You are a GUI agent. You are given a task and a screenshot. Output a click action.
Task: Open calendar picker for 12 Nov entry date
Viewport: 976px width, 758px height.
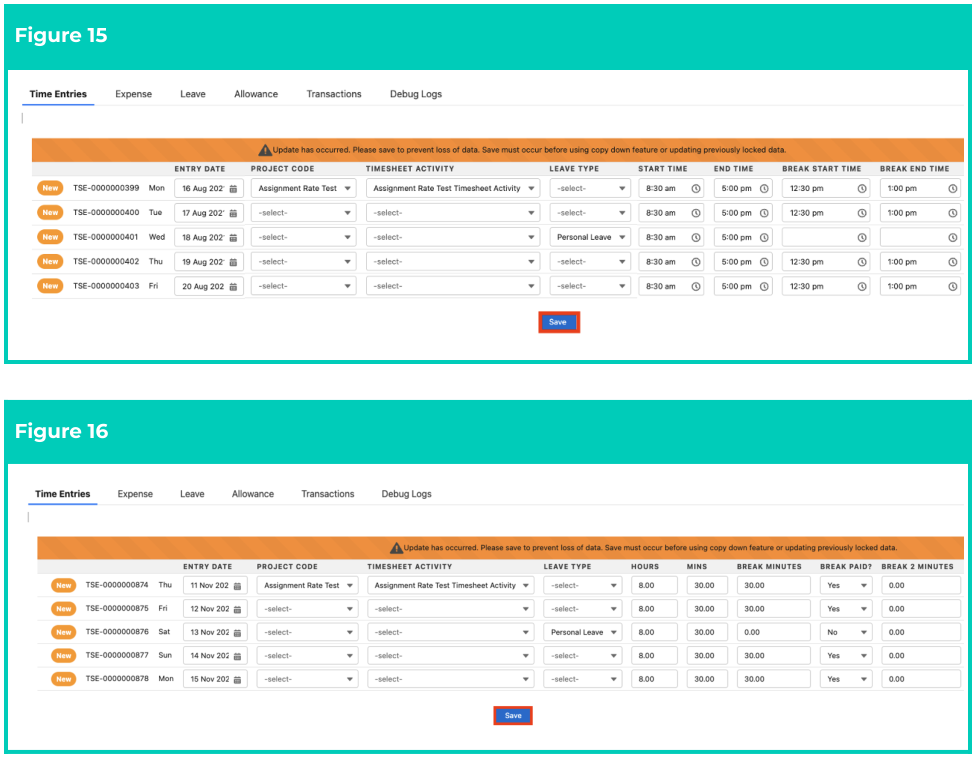pyautogui.click(x=237, y=609)
